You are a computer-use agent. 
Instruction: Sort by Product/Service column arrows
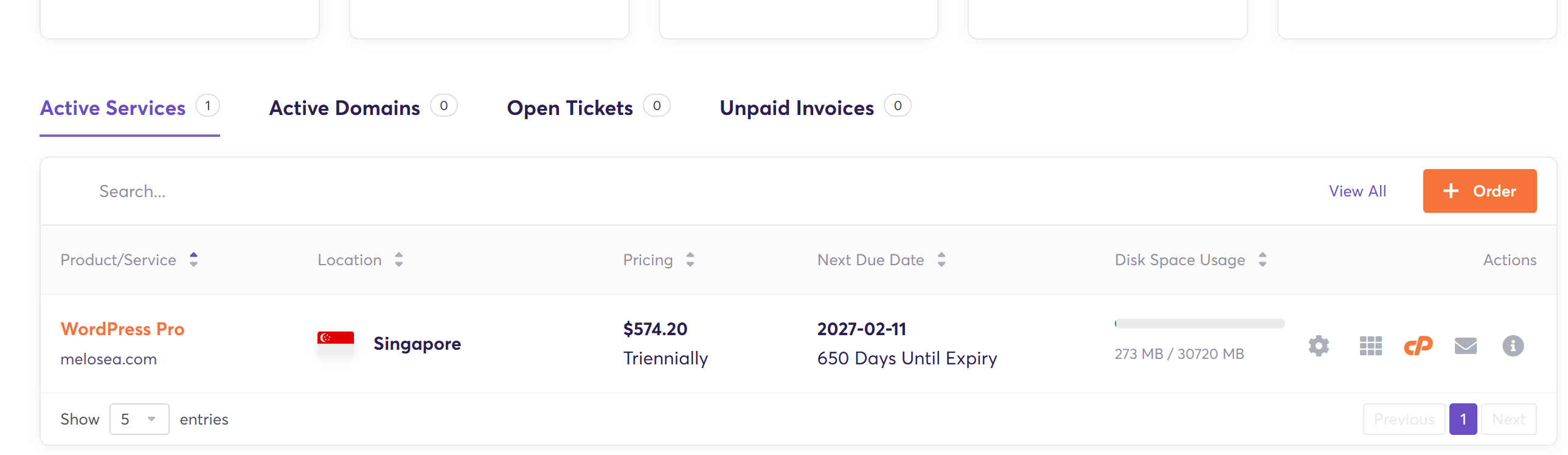point(193,260)
